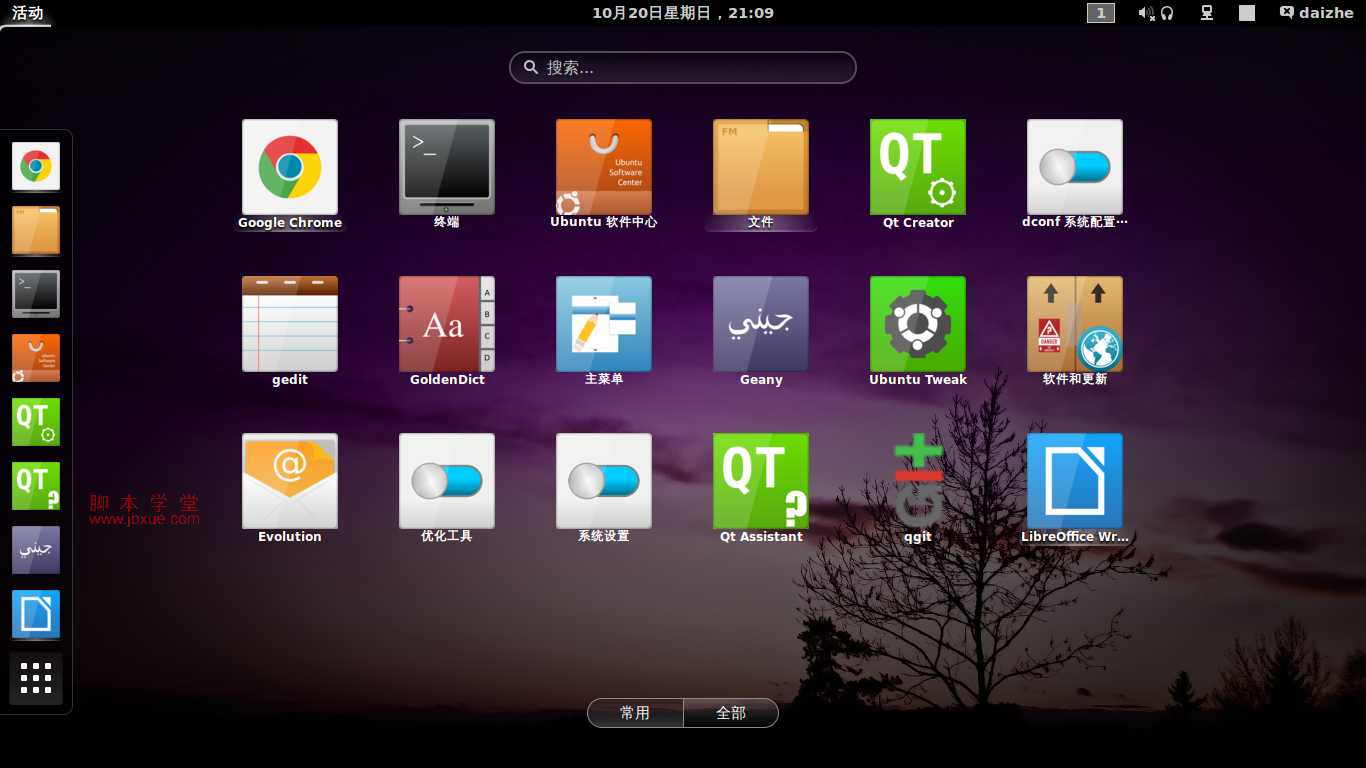The width and height of the screenshot is (1366, 768).
Task: Open the wired network status icon
Action: 1207,13
